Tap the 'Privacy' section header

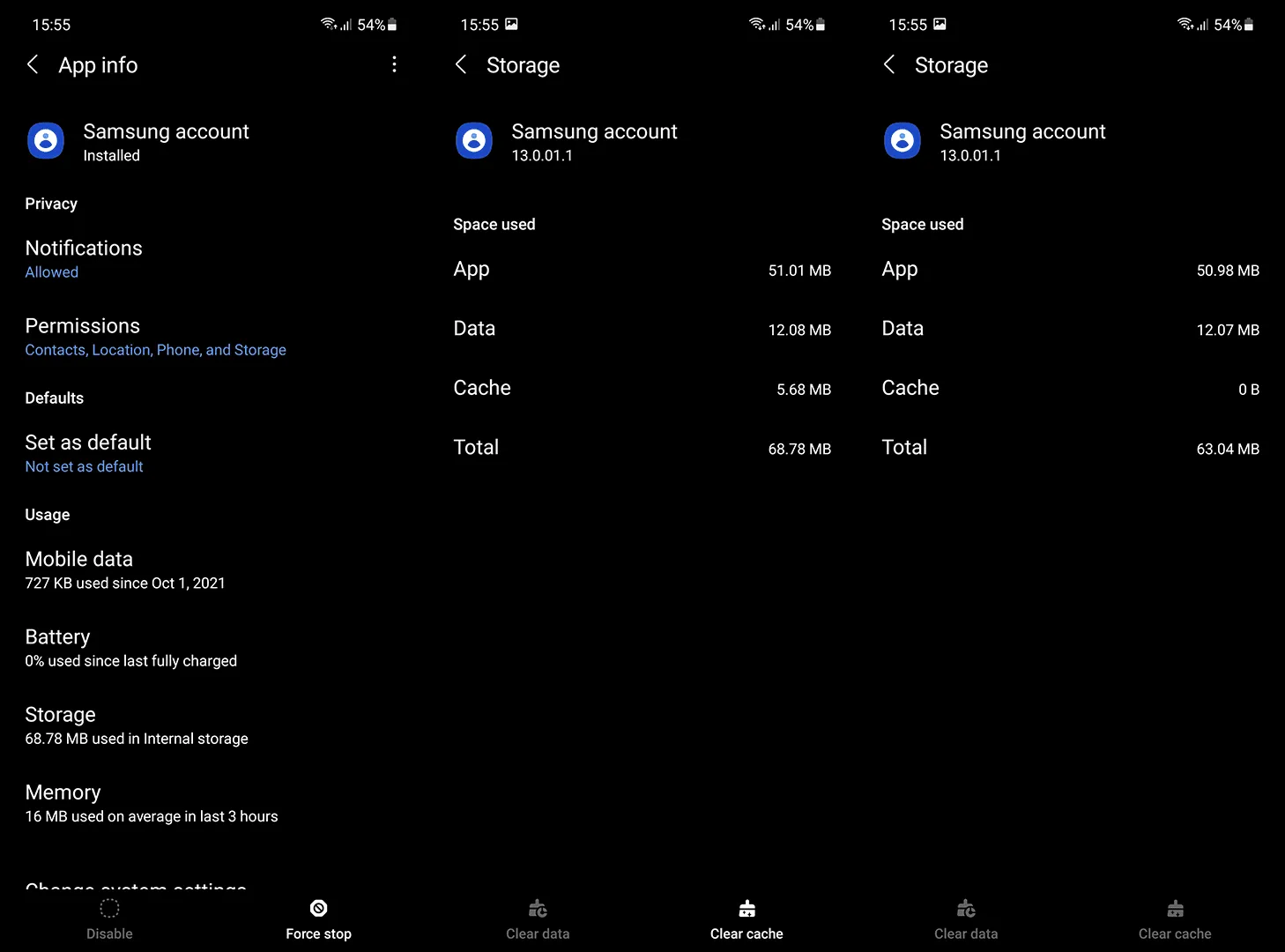point(51,204)
